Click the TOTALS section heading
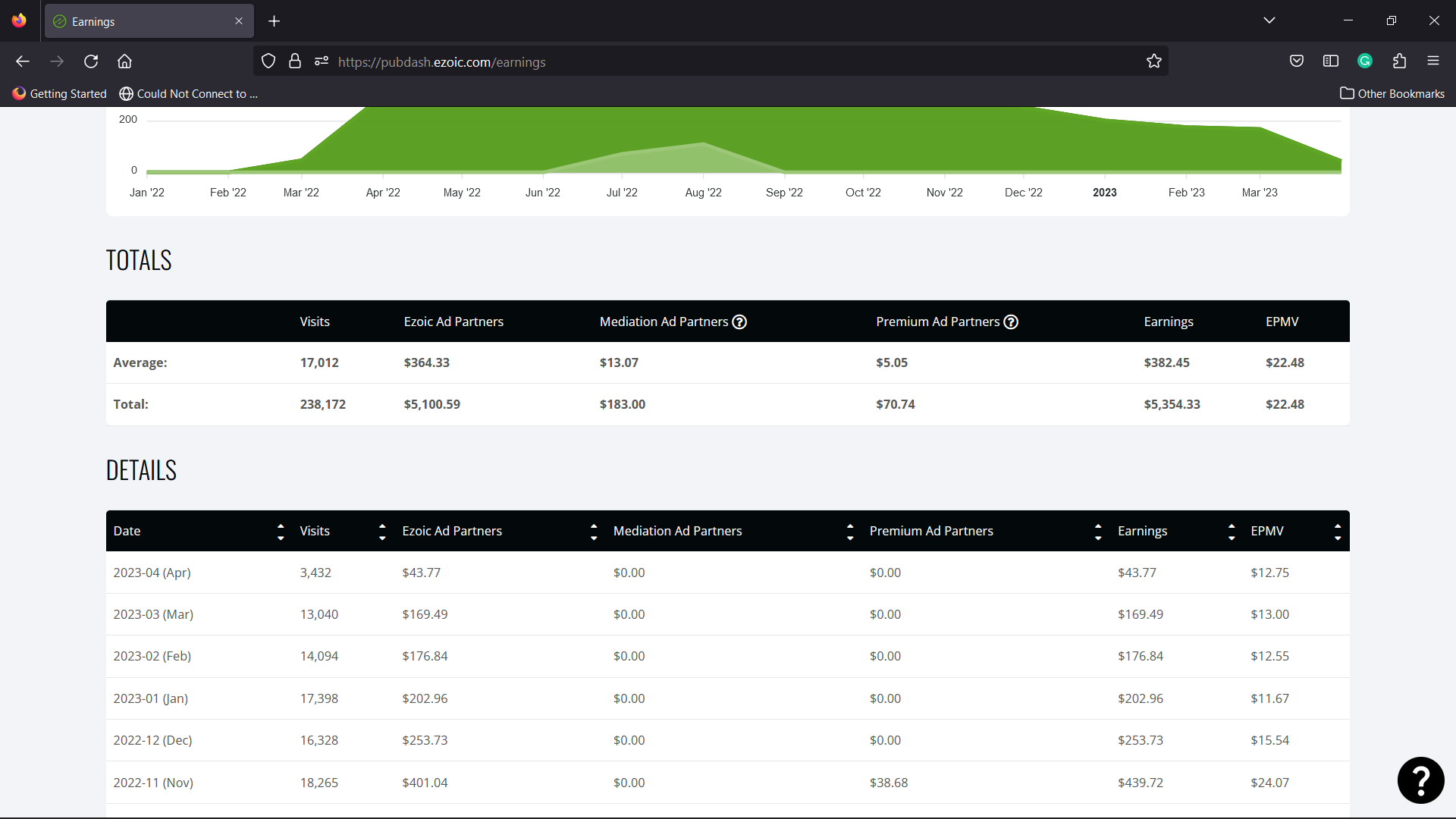1456x819 pixels. pos(139,260)
